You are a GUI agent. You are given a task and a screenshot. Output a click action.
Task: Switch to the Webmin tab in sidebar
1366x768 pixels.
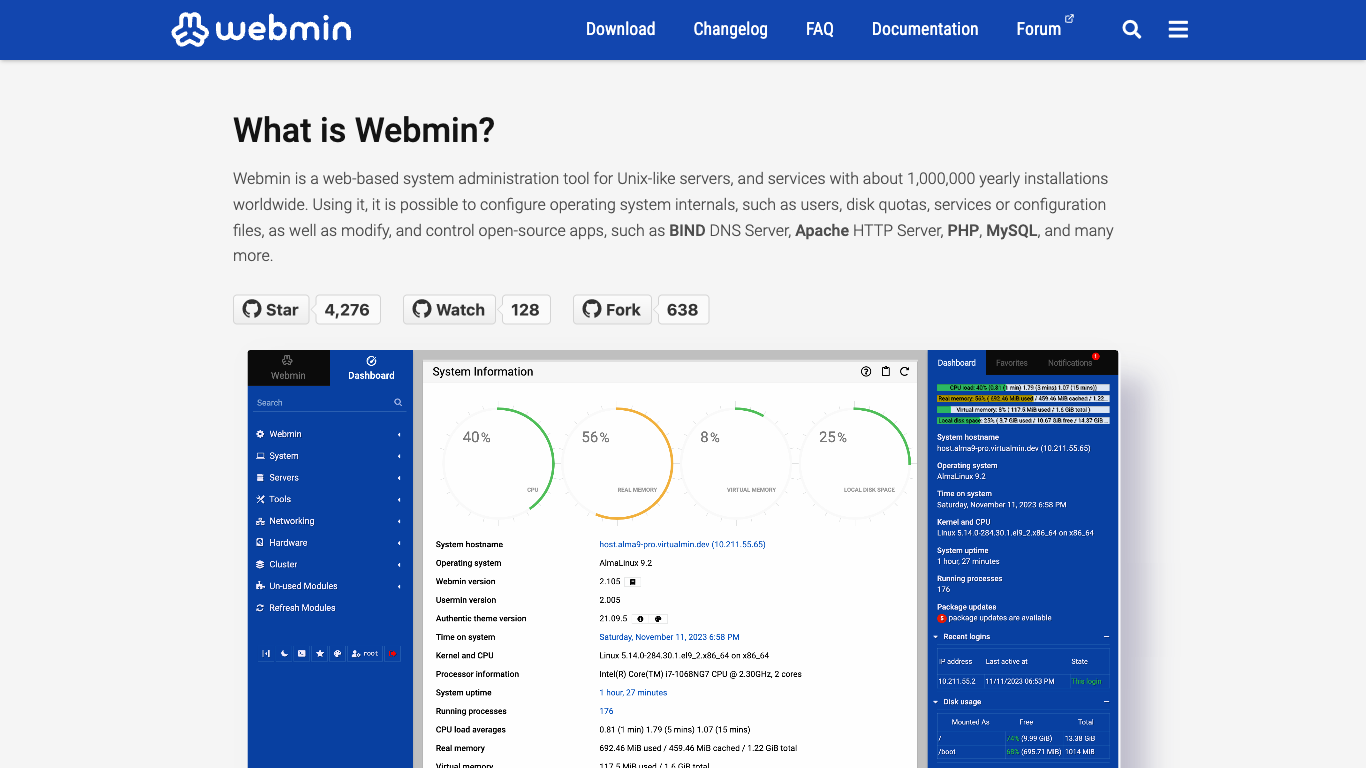pyautogui.click(x=288, y=367)
